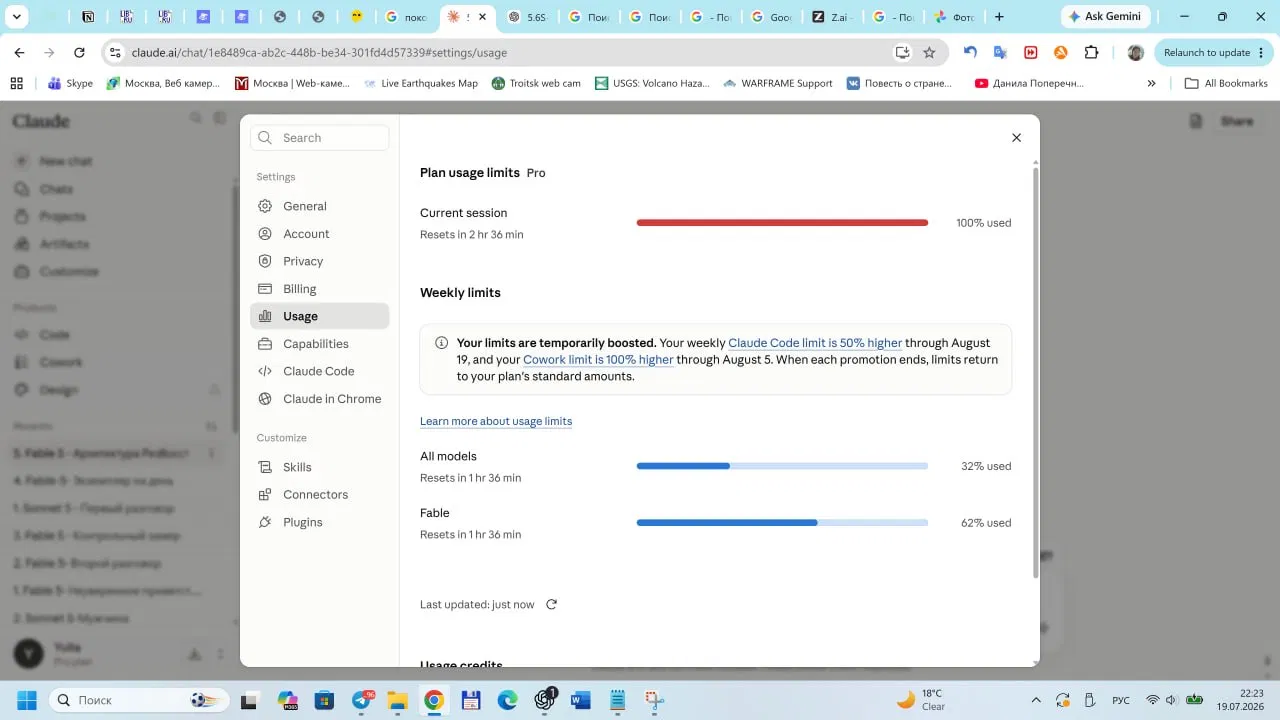The image size is (1280, 720).
Task: Open the Skills customize page
Action: [x=320, y=467]
